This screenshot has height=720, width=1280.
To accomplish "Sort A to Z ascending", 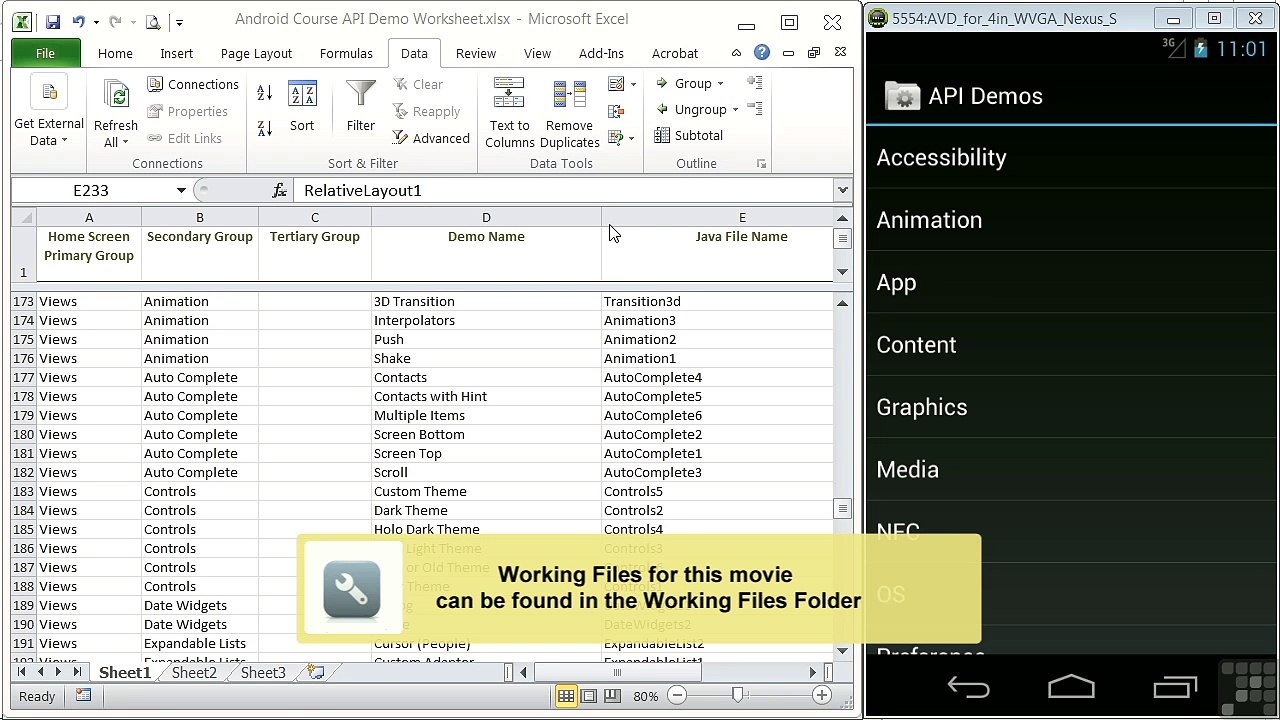I will point(264,93).
